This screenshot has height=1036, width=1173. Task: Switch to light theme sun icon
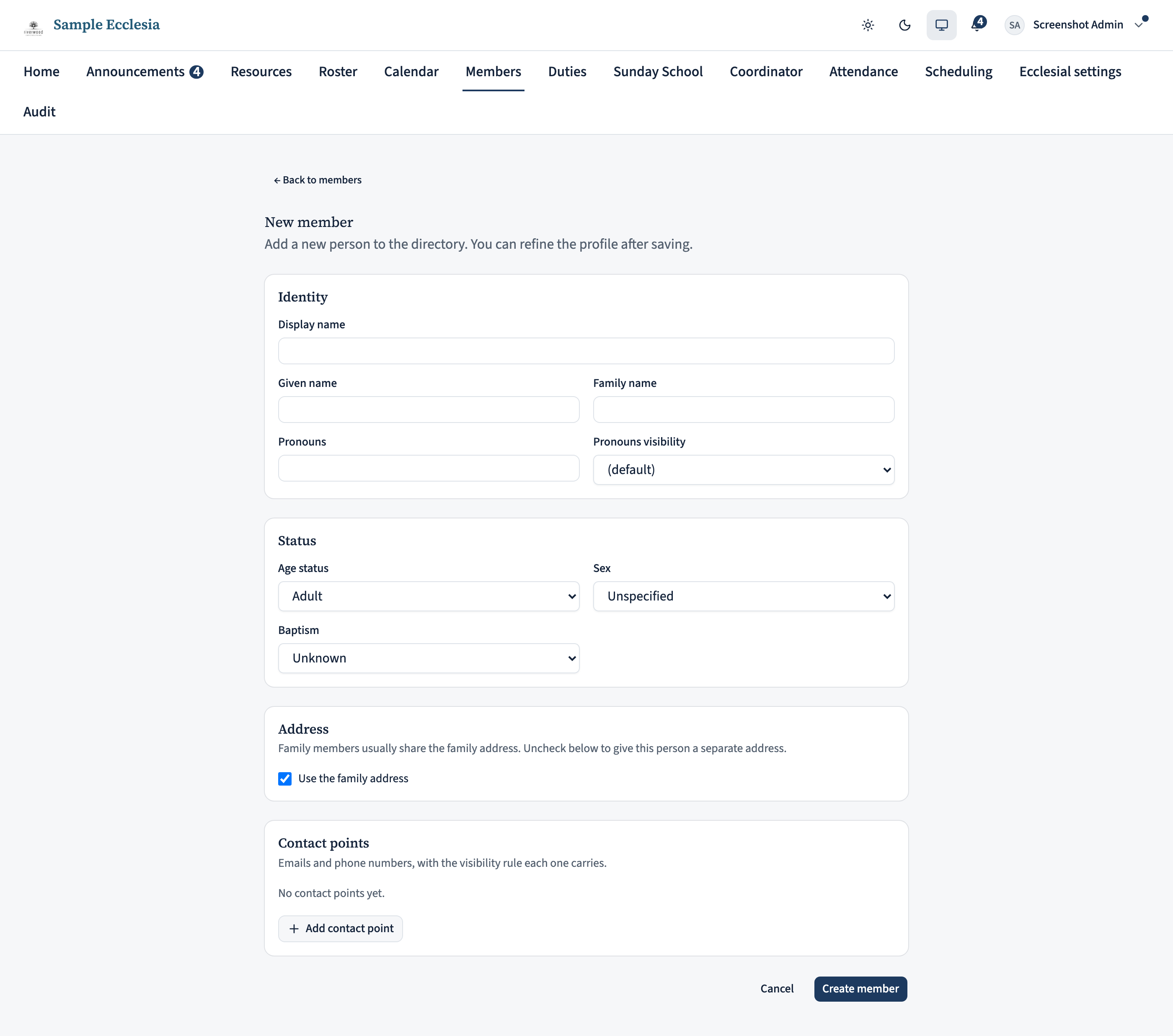point(868,25)
